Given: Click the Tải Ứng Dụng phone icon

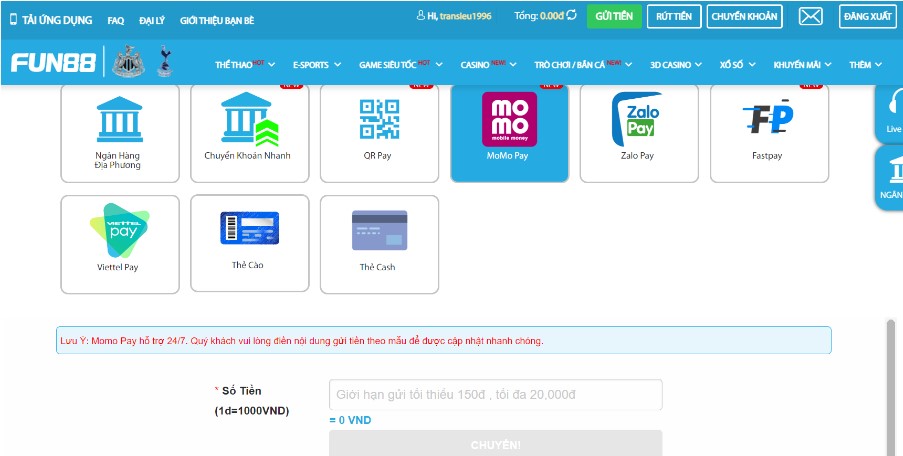Looking at the screenshot, I should coord(13,20).
